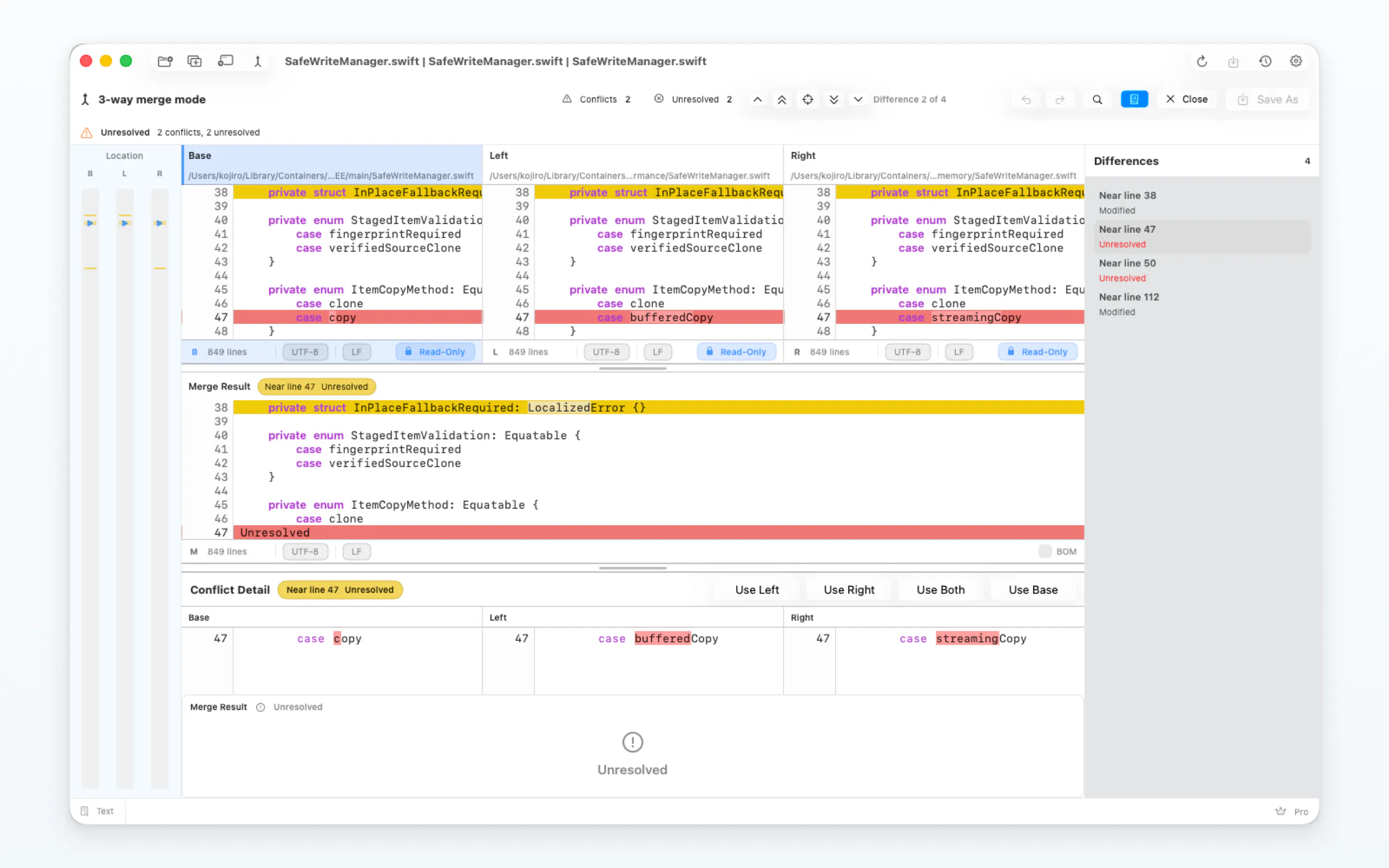
Task: Click Use Right button
Action: click(x=849, y=590)
